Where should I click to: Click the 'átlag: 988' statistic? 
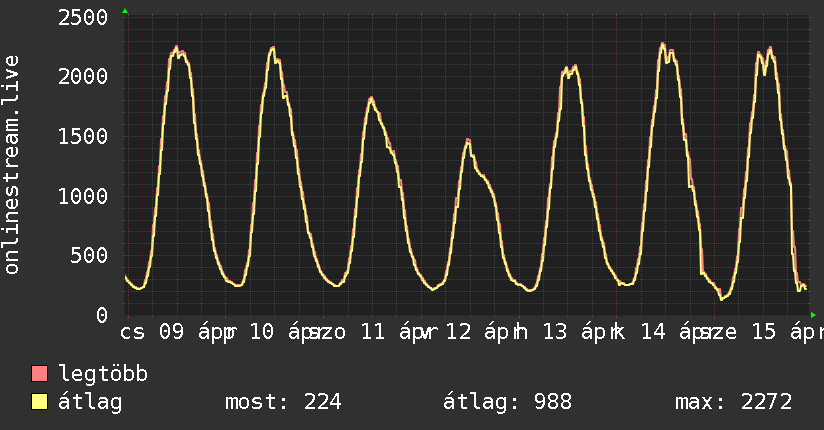click(x=507, y=402)
